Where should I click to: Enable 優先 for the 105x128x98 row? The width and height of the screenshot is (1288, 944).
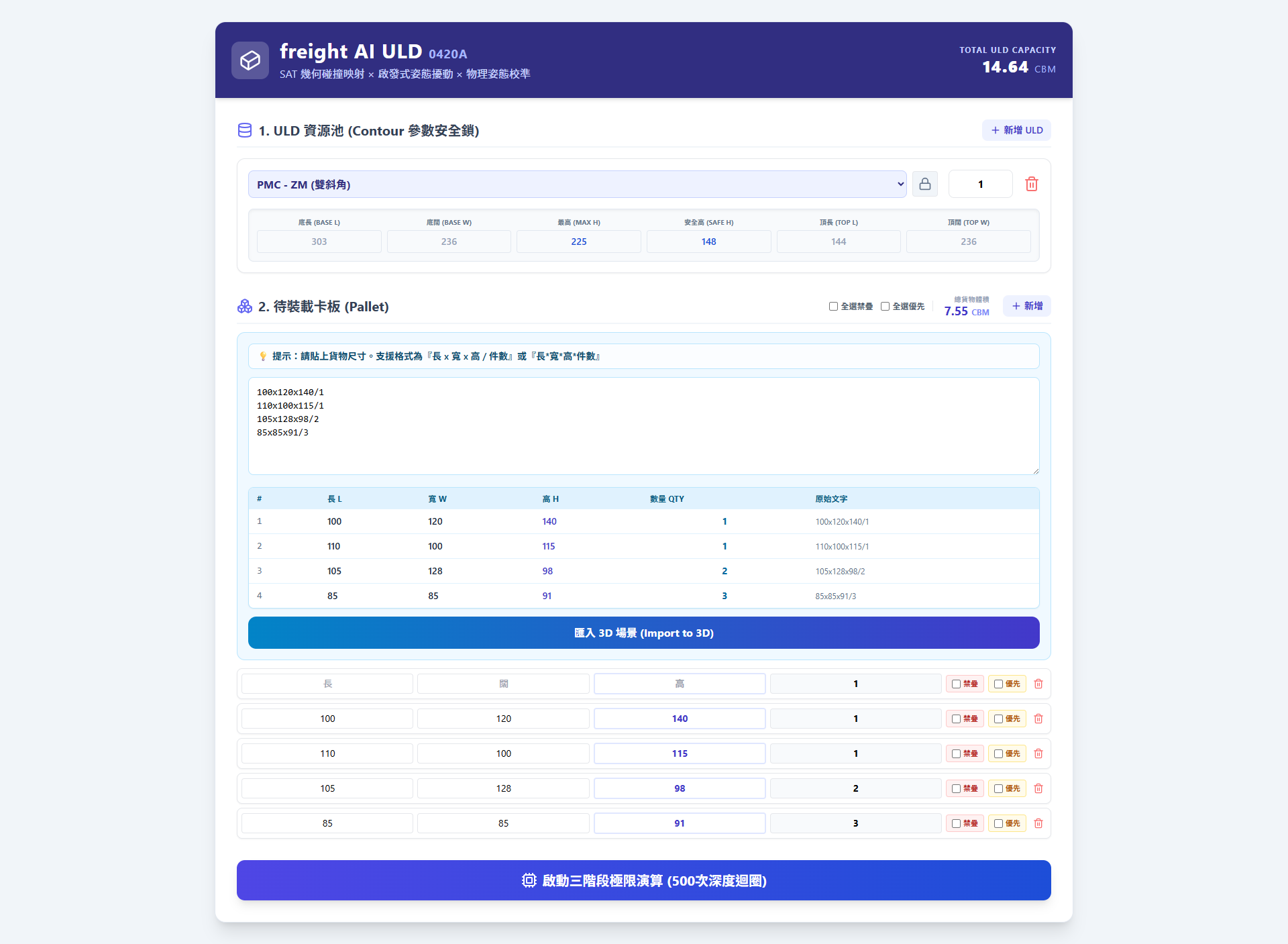[998, 788]
